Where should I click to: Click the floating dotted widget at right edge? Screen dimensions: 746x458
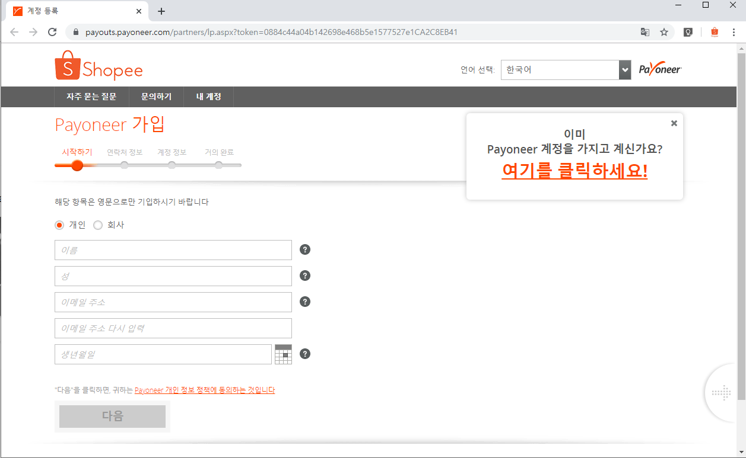pos(721,392)
